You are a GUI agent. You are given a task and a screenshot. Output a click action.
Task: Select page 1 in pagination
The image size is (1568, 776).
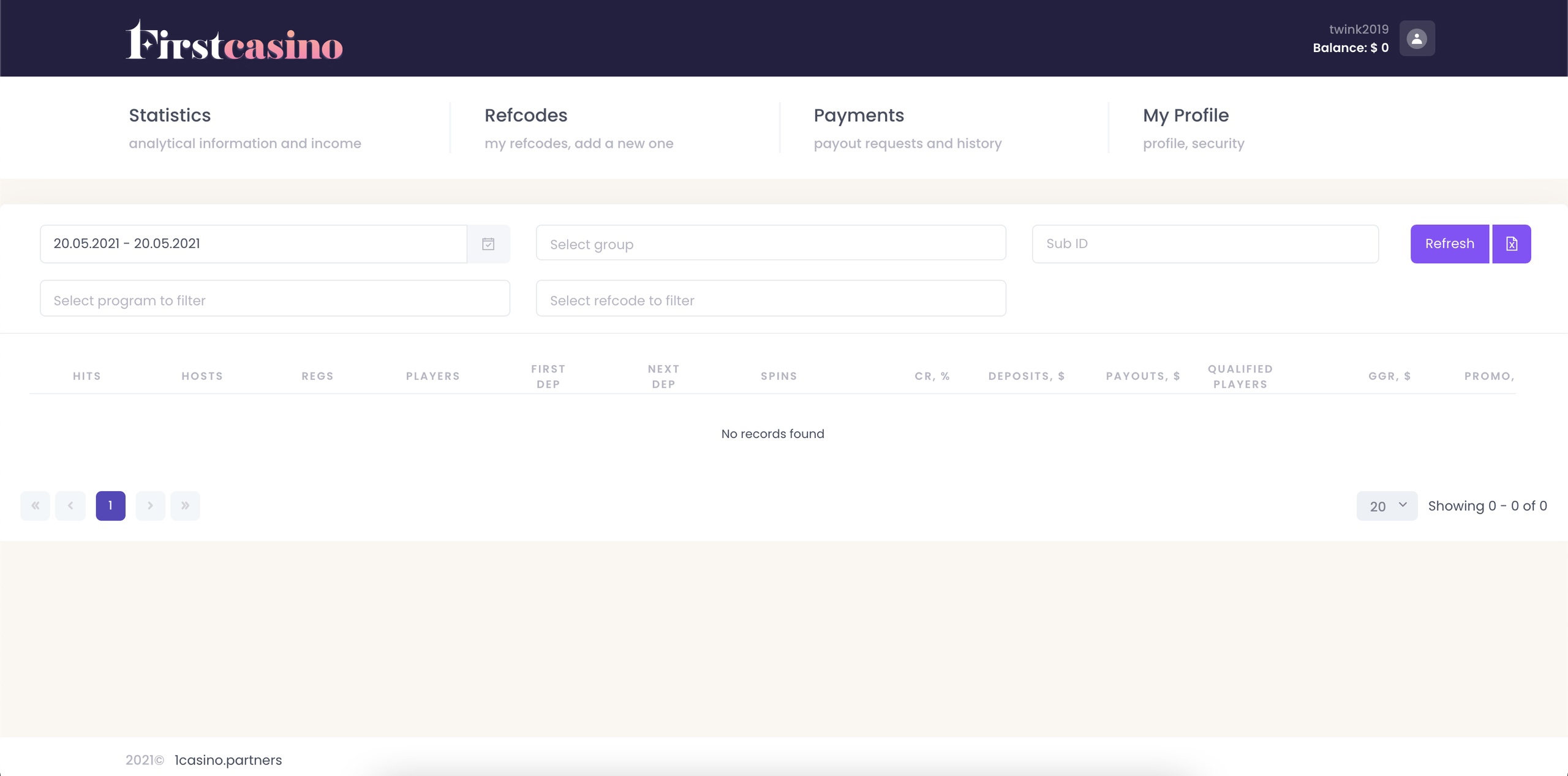110,505
